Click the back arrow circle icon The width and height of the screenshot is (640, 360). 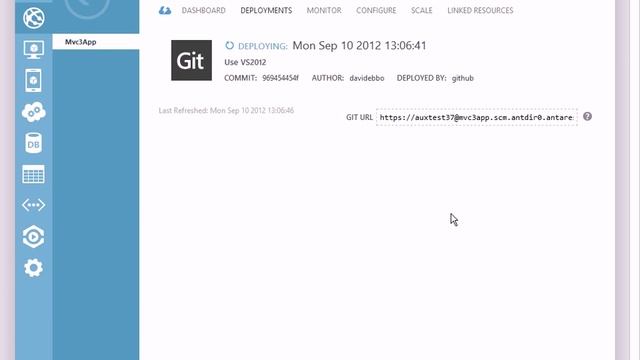[87, 6]
